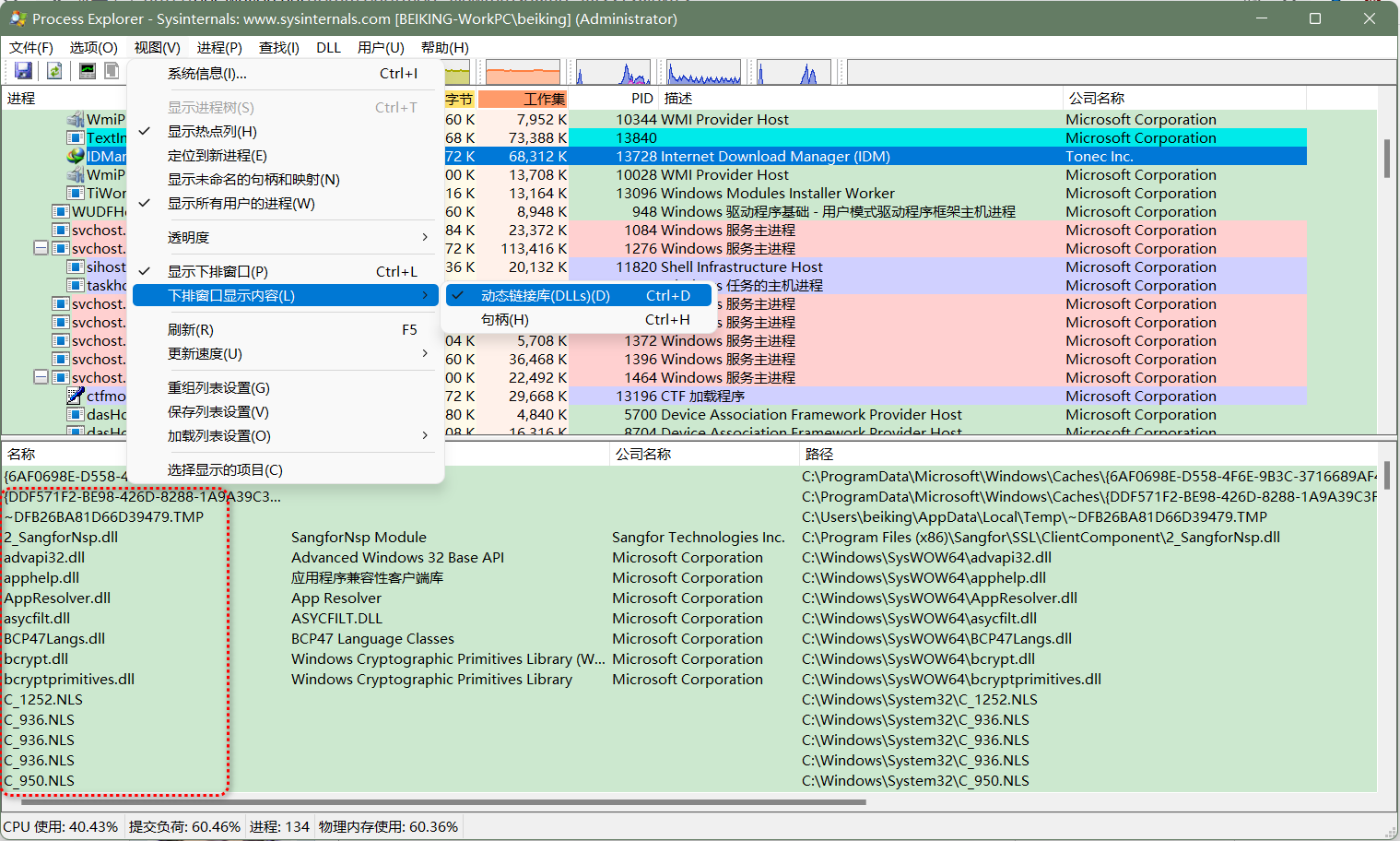Click the taskhostw process icon
Viewport: 1400px width, 841px height.
point(76,286)
